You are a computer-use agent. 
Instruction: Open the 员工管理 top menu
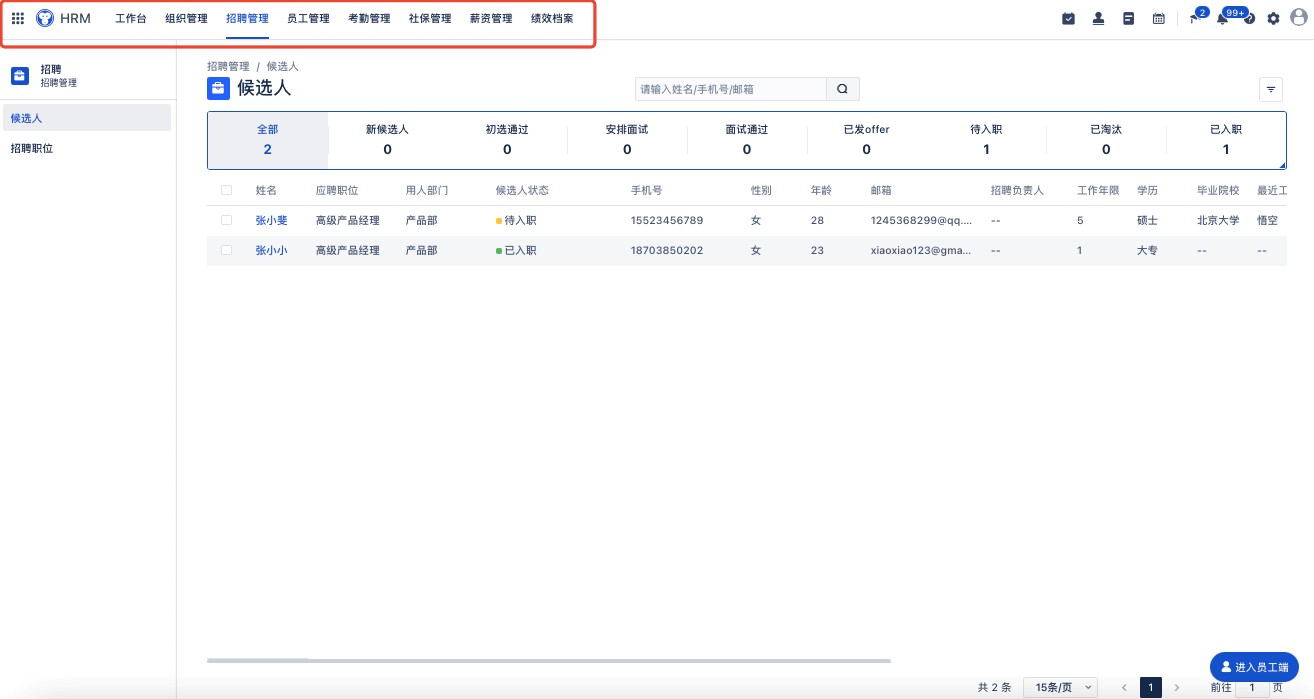(x=308, y=18)
